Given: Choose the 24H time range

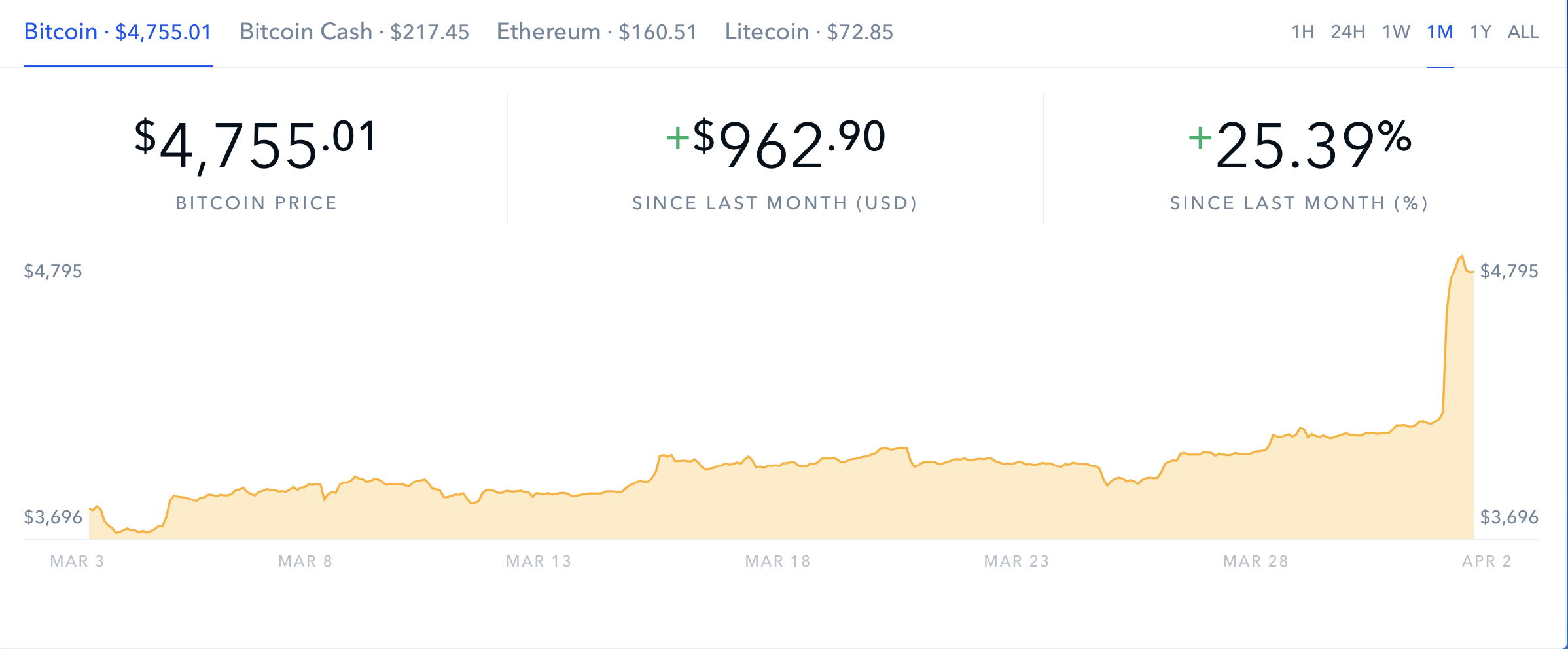Looking at the screenshot, I should [1347, 32].
